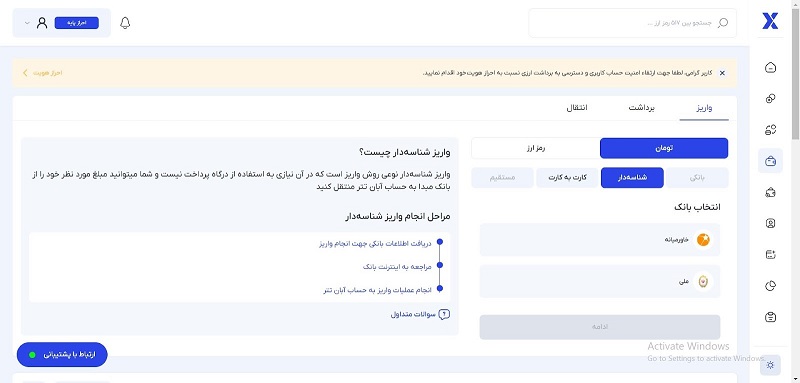Open the swap/exchange icon in the sidebar
The width and height of the screenshot is (800, 383).
[x=770, y=130]
